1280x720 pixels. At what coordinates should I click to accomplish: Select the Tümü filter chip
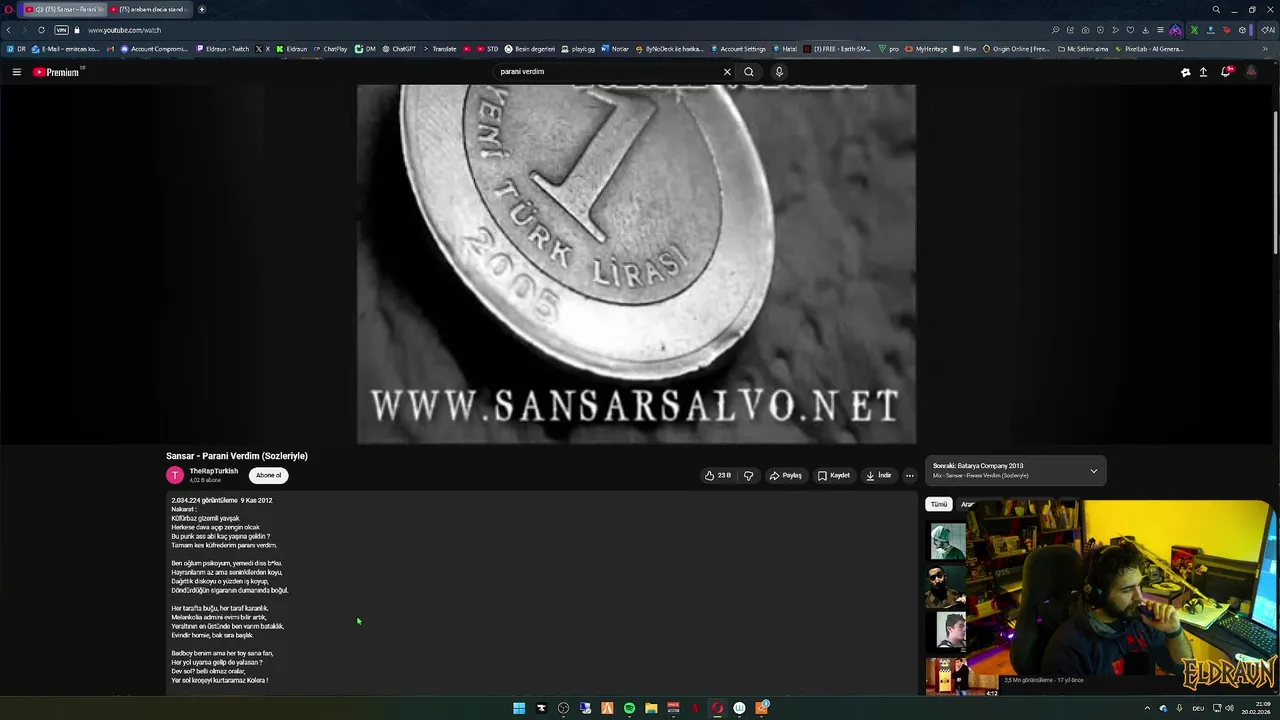click(939, 504)
